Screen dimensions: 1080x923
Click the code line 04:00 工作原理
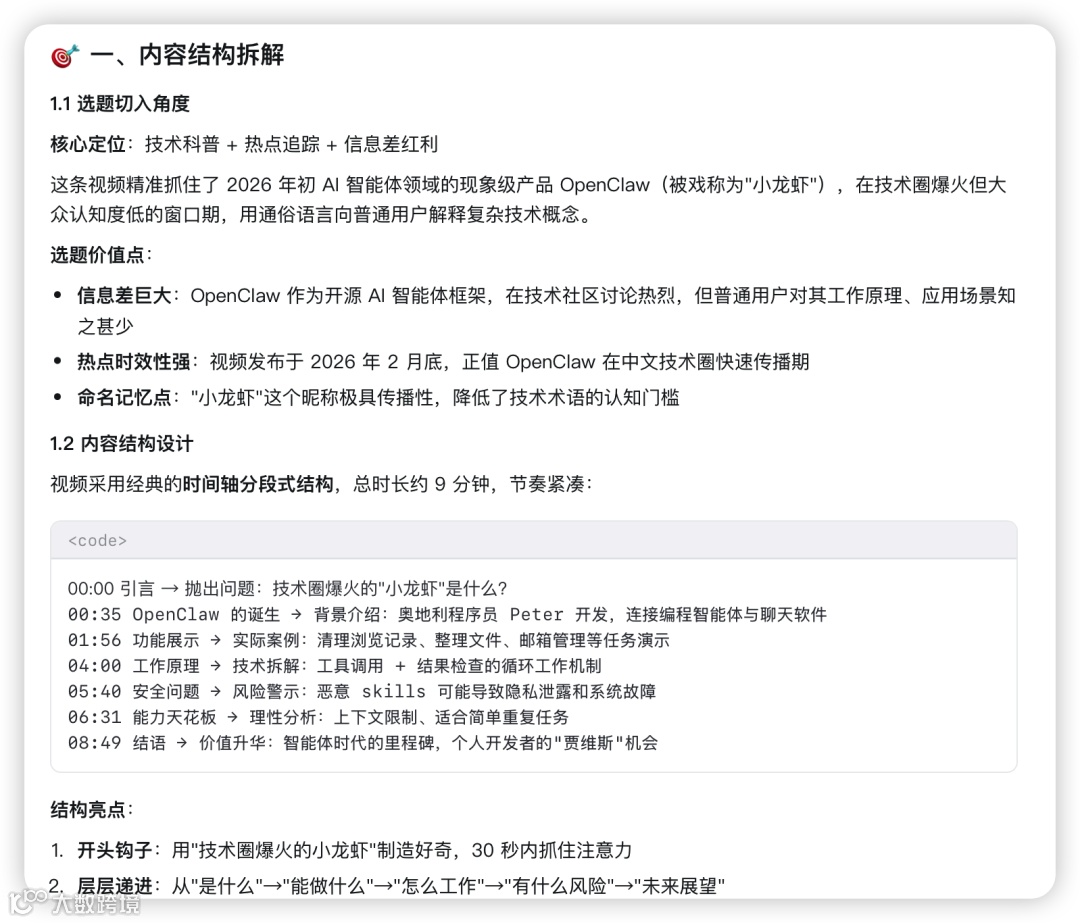tap(335, 666)
